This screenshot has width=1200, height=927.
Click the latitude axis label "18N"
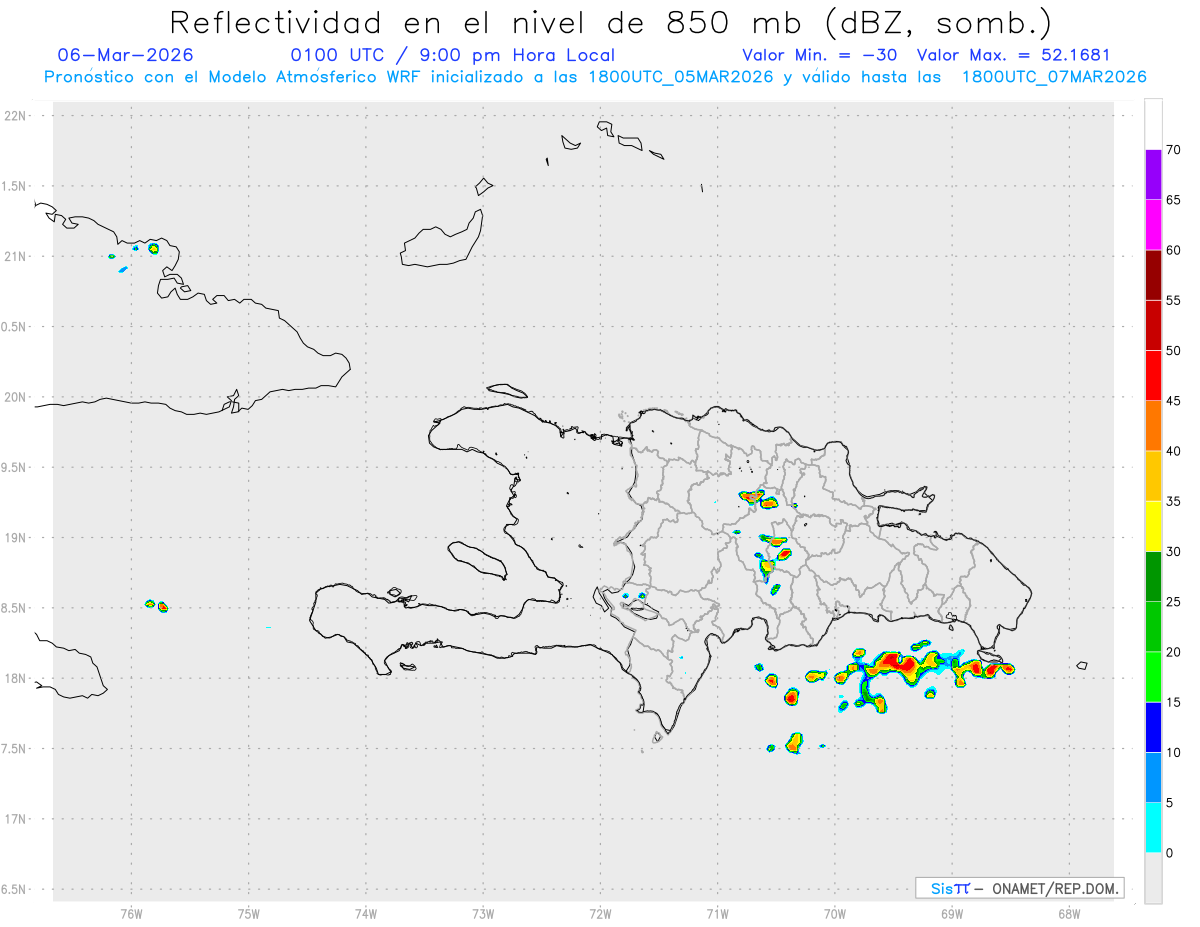coord(16,678)
